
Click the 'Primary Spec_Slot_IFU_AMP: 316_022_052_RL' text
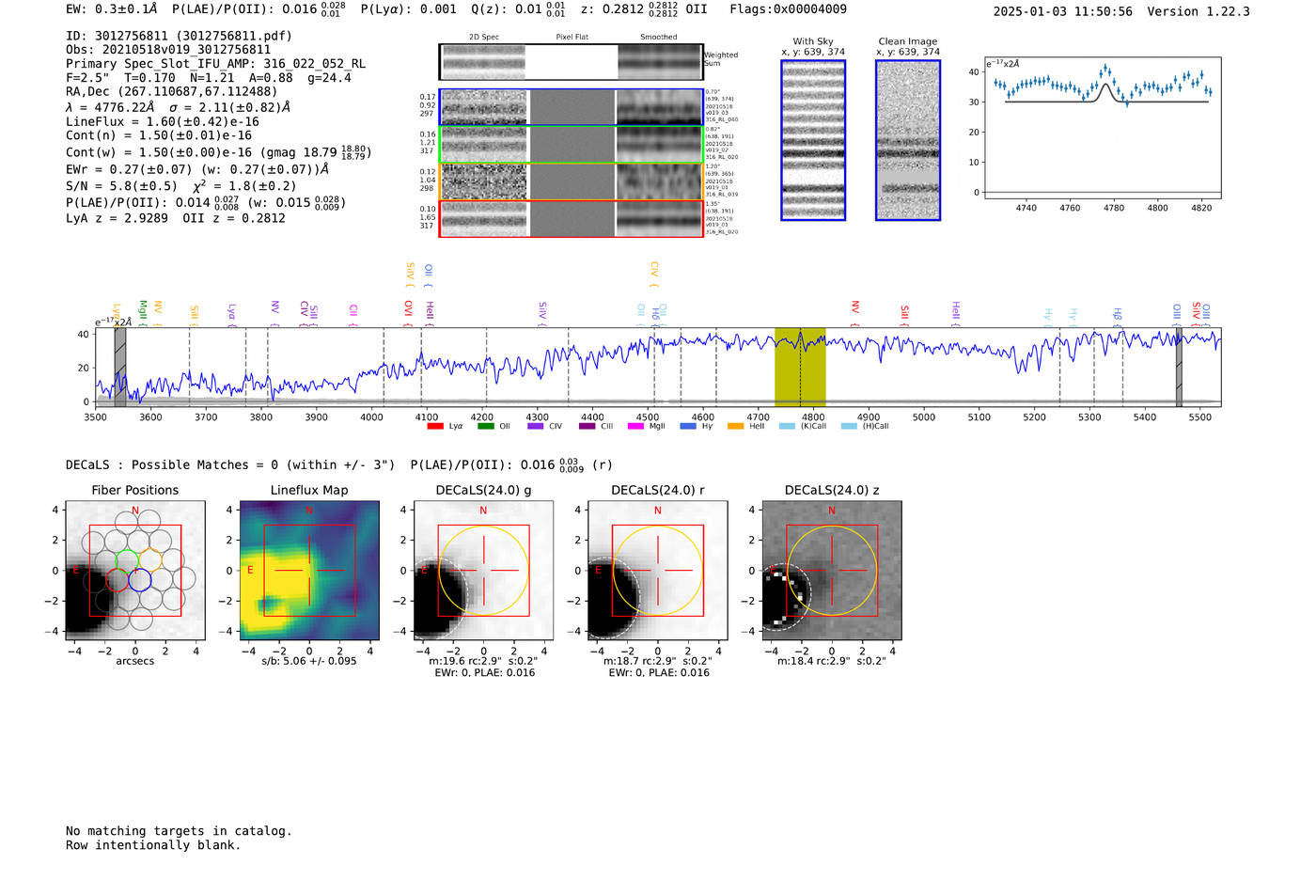pos(216,64)
